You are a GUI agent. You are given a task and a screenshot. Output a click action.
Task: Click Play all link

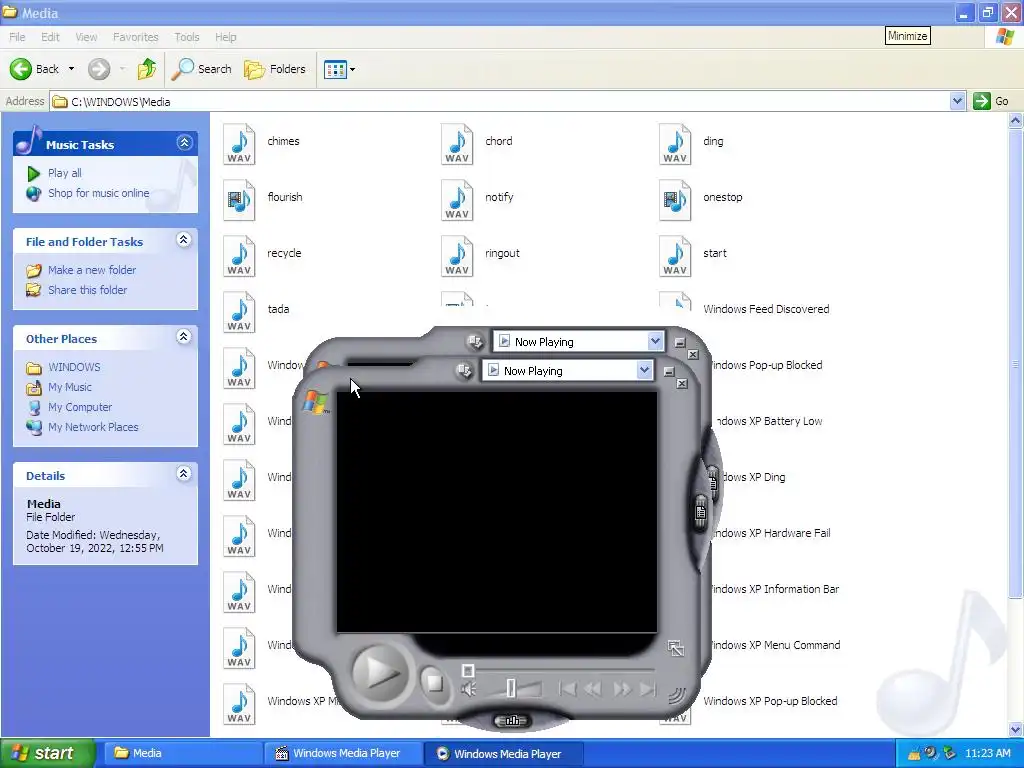coord(65,173)
